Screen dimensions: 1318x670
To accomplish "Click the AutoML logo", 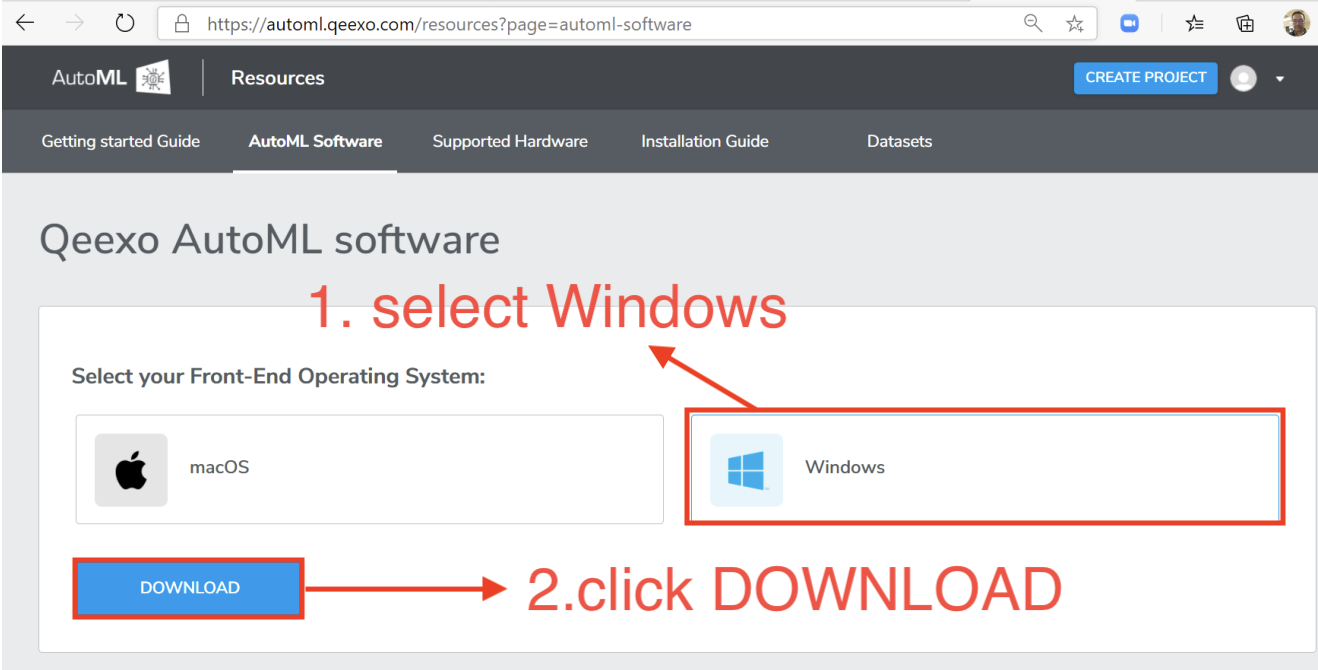I will click(111, 78).
